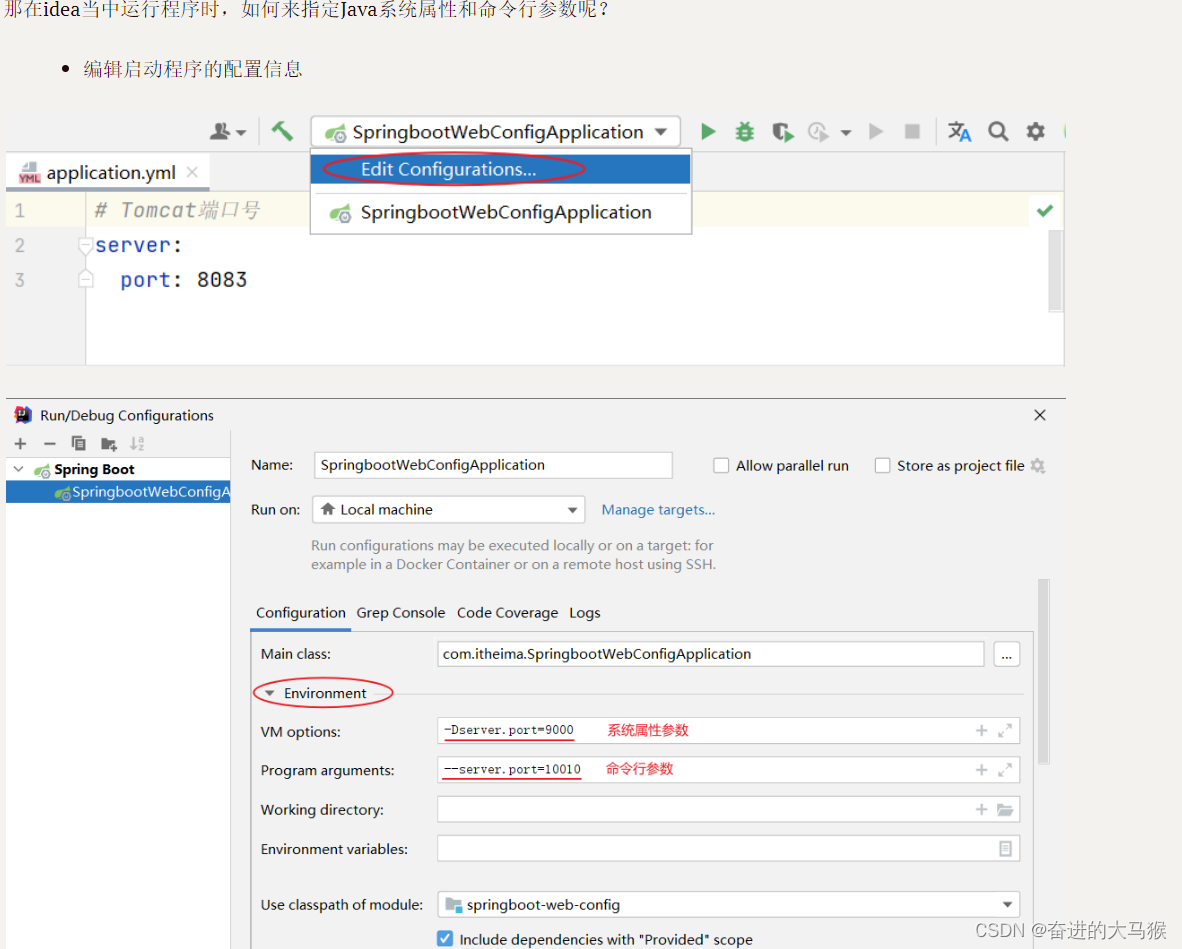Create a new folder for configurations

pos(108,443)
